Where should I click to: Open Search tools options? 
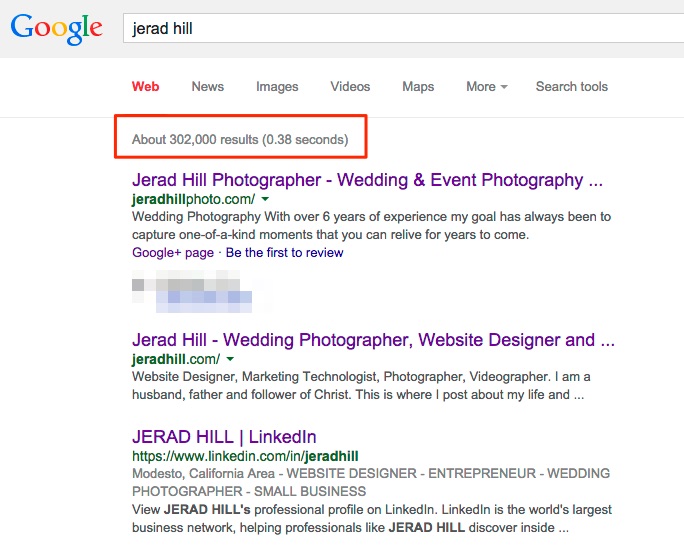click(571, 86)
